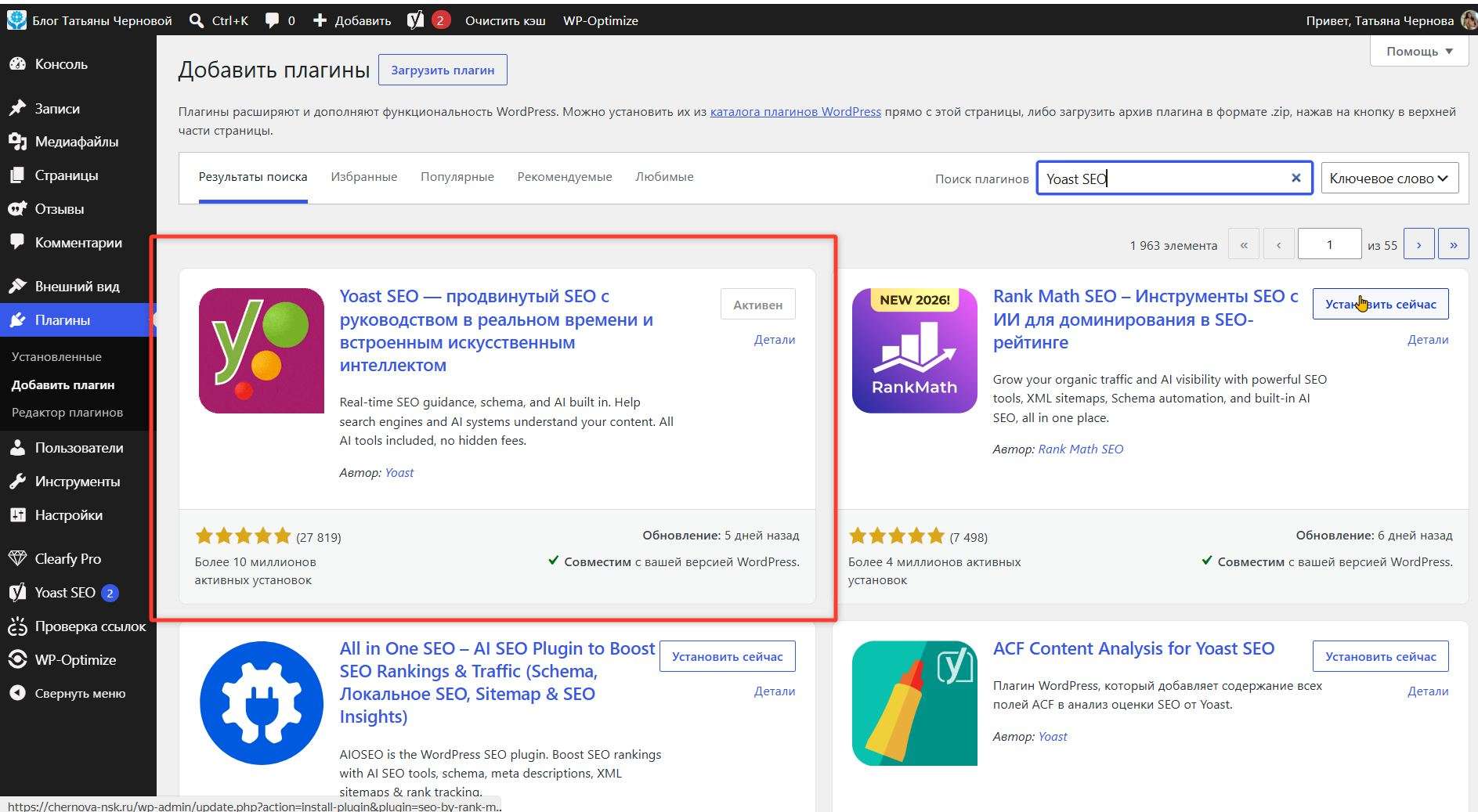This screenshot has height=812, width=1478.
Task: Click the Свернуть меню collapse arrow icon
Action: (x=17, y=694)
